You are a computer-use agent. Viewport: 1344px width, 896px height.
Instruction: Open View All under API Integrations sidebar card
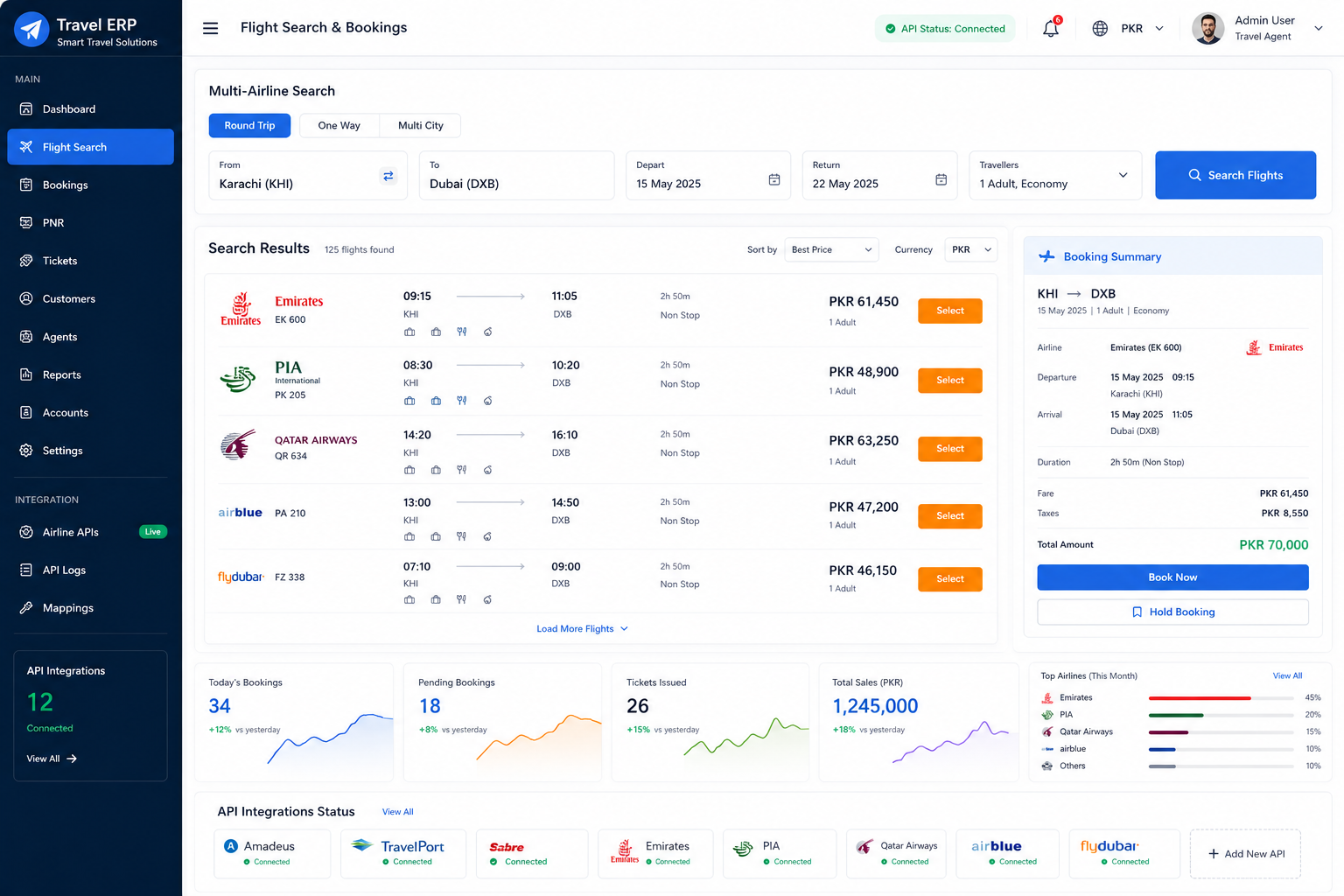[52, 759]
